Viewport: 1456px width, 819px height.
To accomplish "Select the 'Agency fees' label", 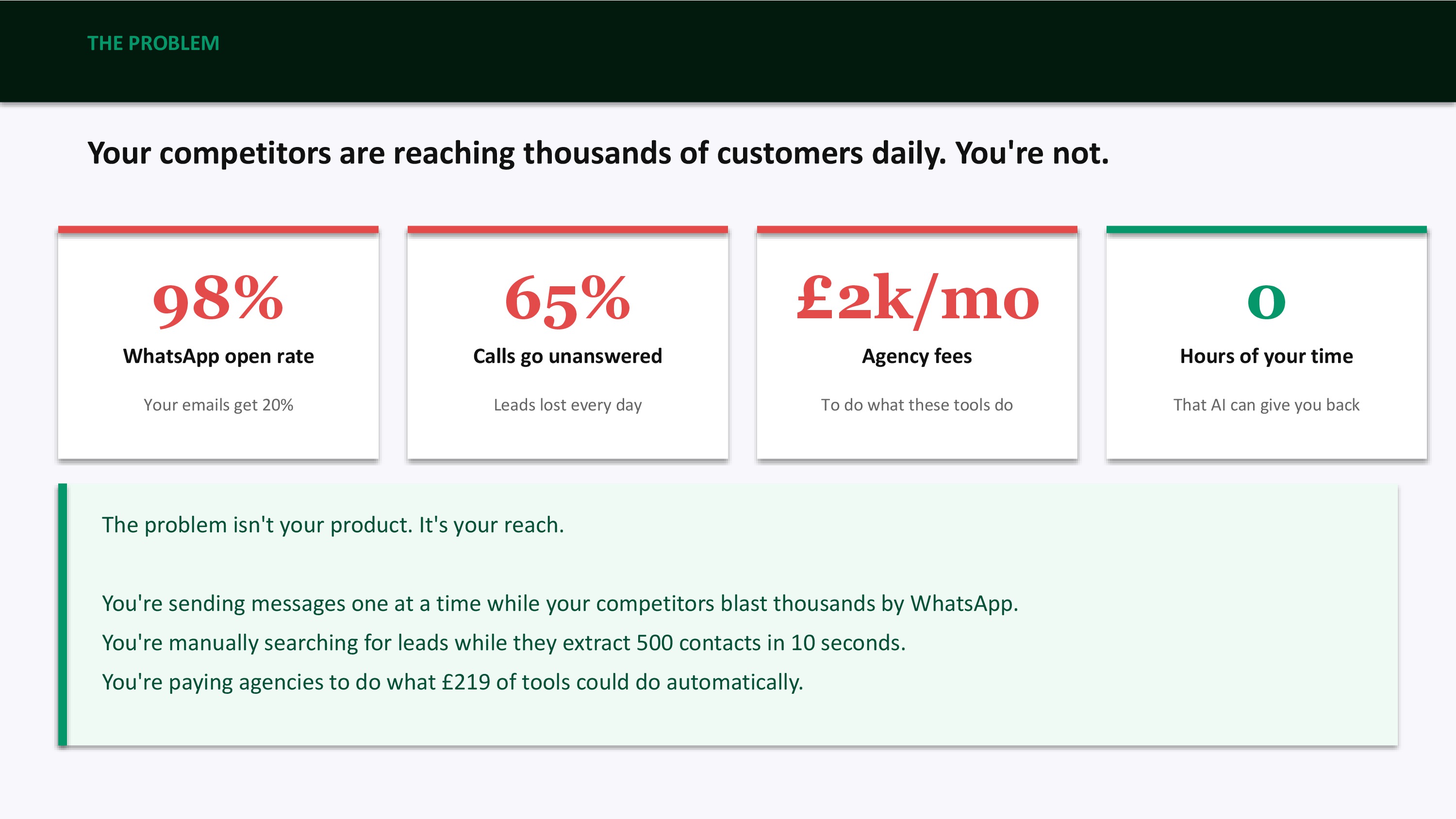I will (x=917, y=356).
